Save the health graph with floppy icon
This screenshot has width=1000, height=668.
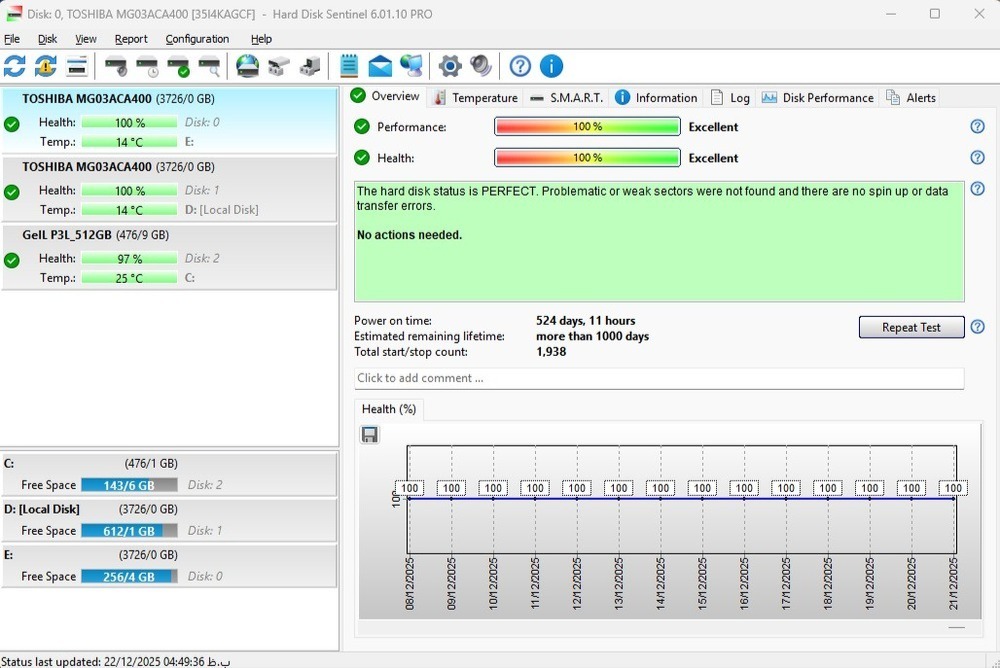(x=370, y=434)
